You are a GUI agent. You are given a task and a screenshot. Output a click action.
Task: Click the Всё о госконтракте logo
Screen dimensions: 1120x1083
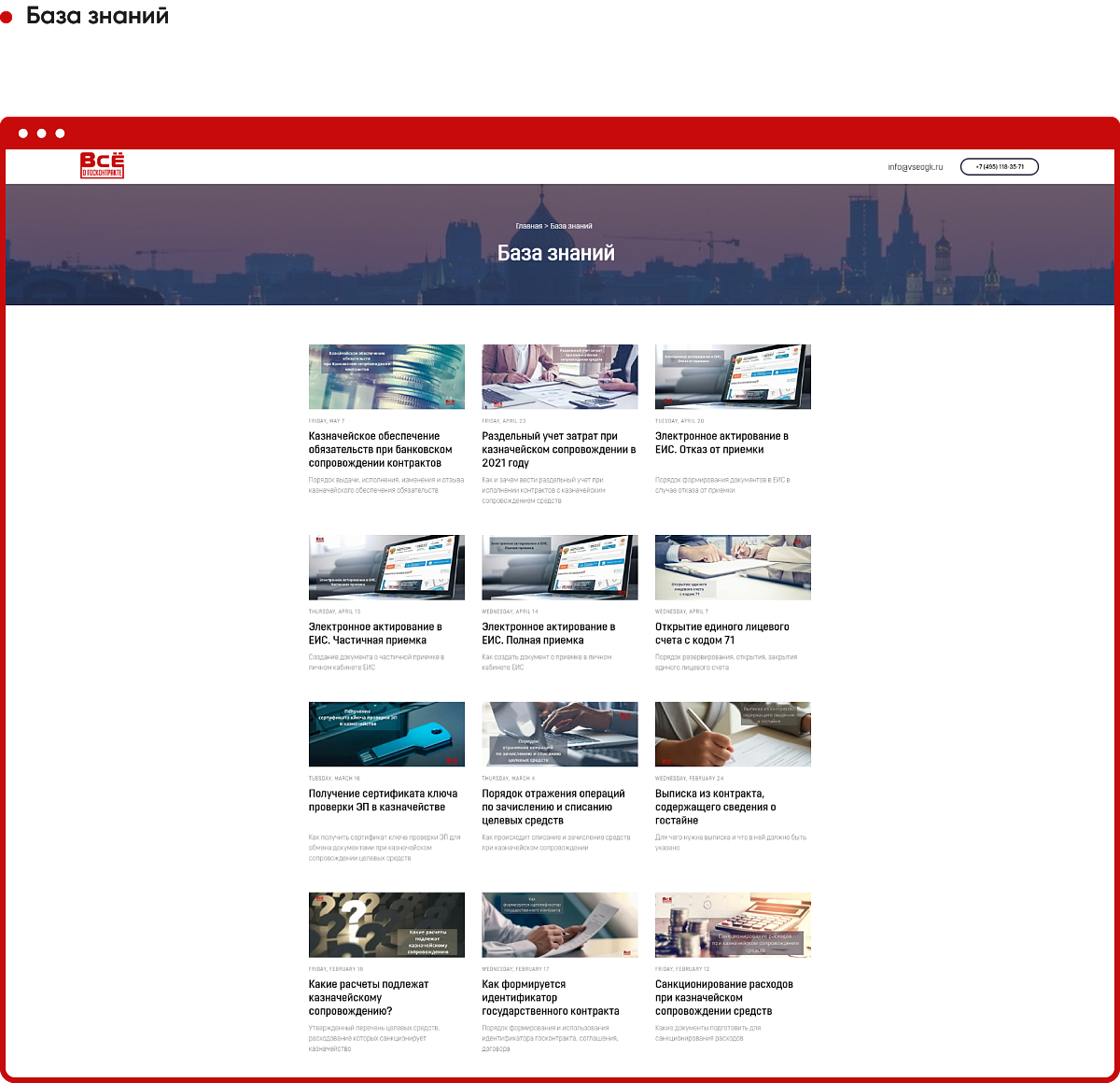click(102, 166)
